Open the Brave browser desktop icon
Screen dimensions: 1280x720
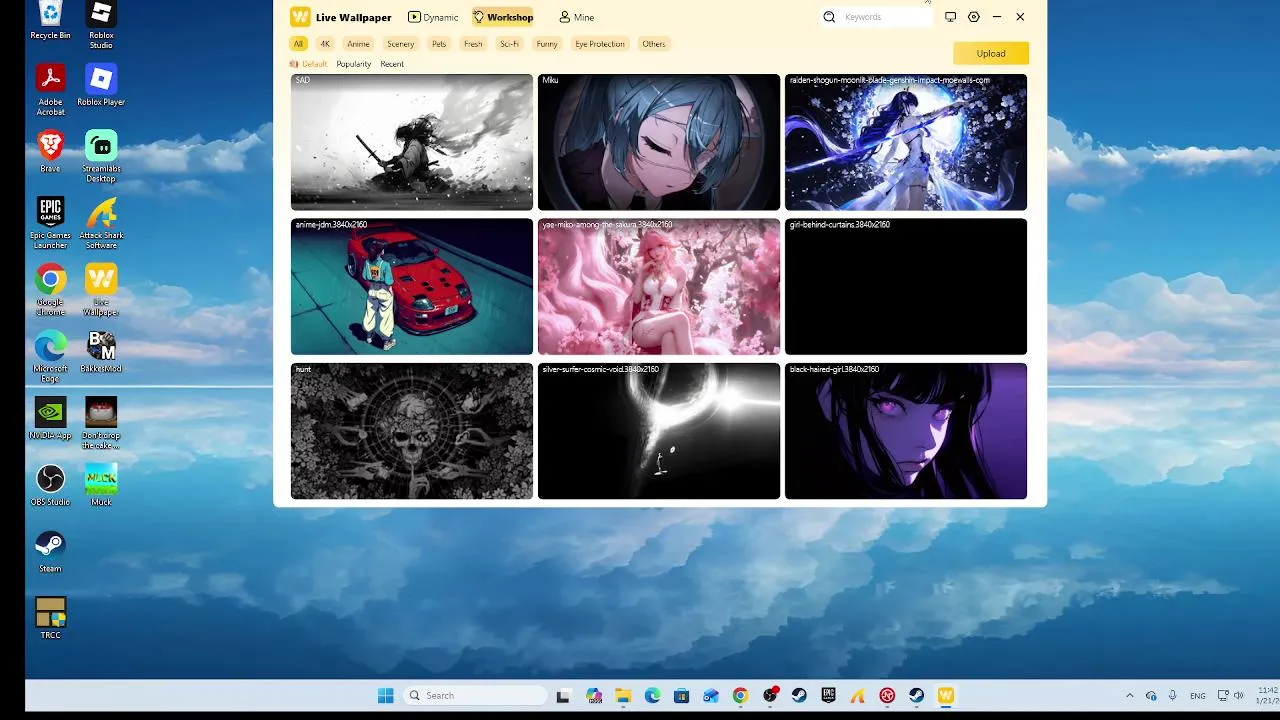click(50, 151)
